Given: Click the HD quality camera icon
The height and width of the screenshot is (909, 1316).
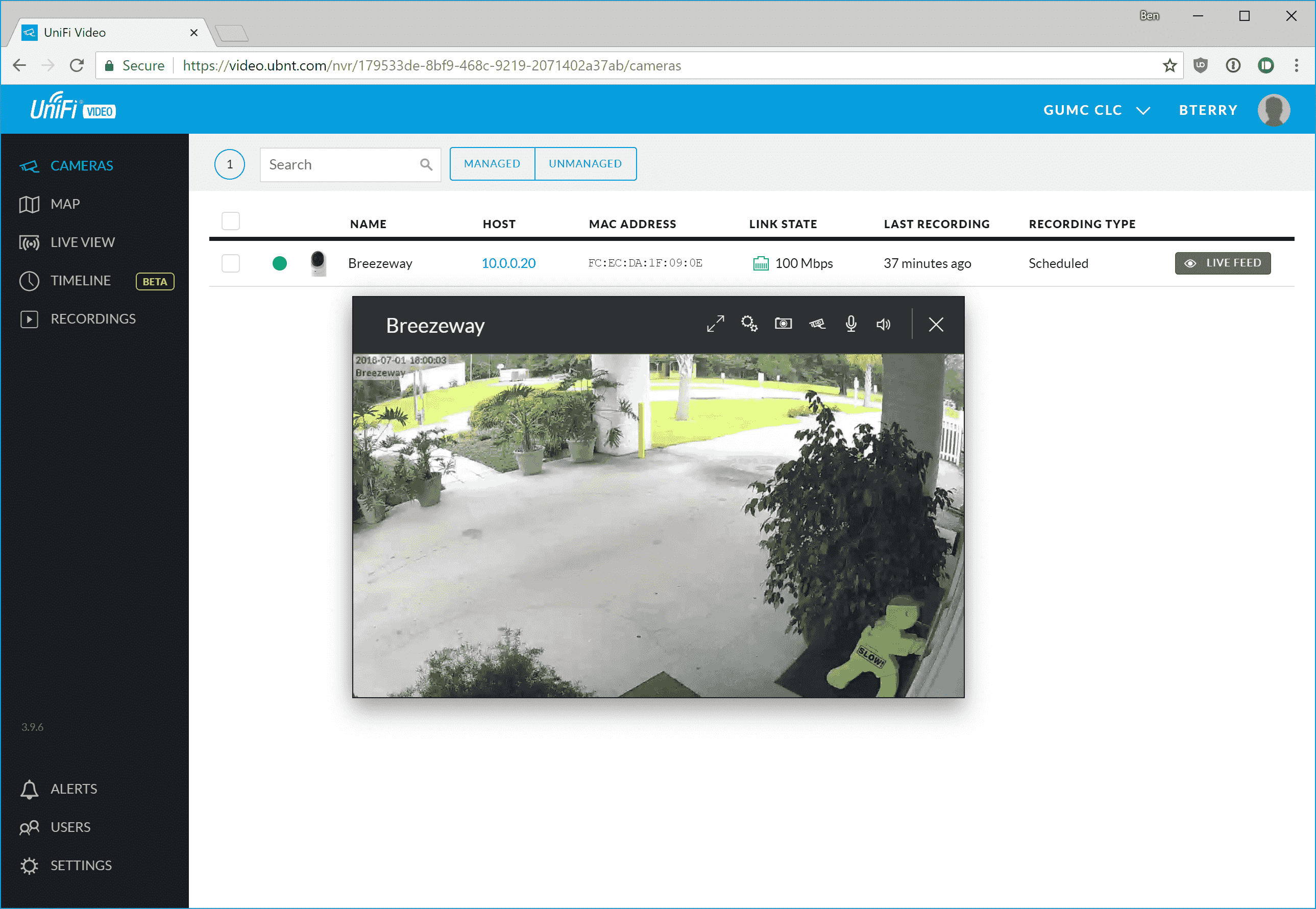Looking at the screenshot, I should 817,324.
